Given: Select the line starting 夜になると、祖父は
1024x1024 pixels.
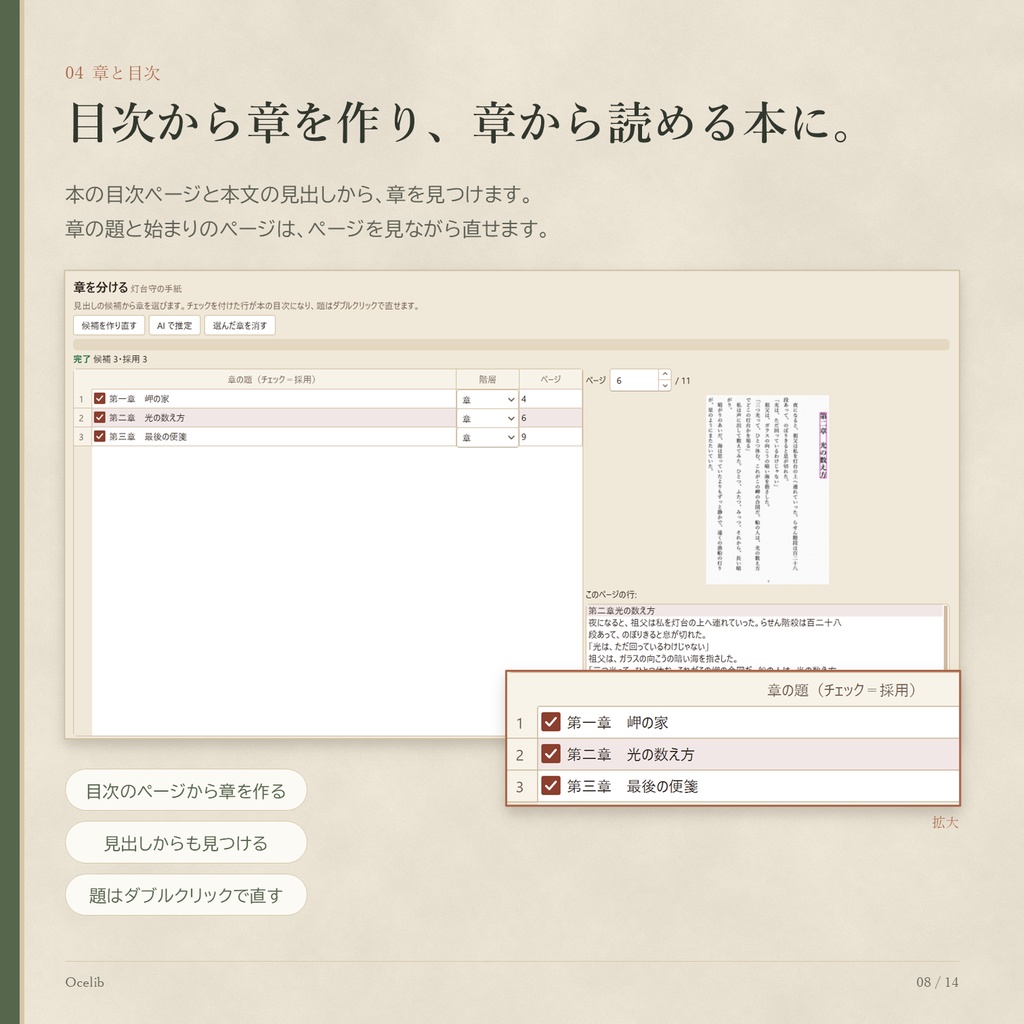Looking at the screenshot, I should pyautogui.click(x=764, y=622).
